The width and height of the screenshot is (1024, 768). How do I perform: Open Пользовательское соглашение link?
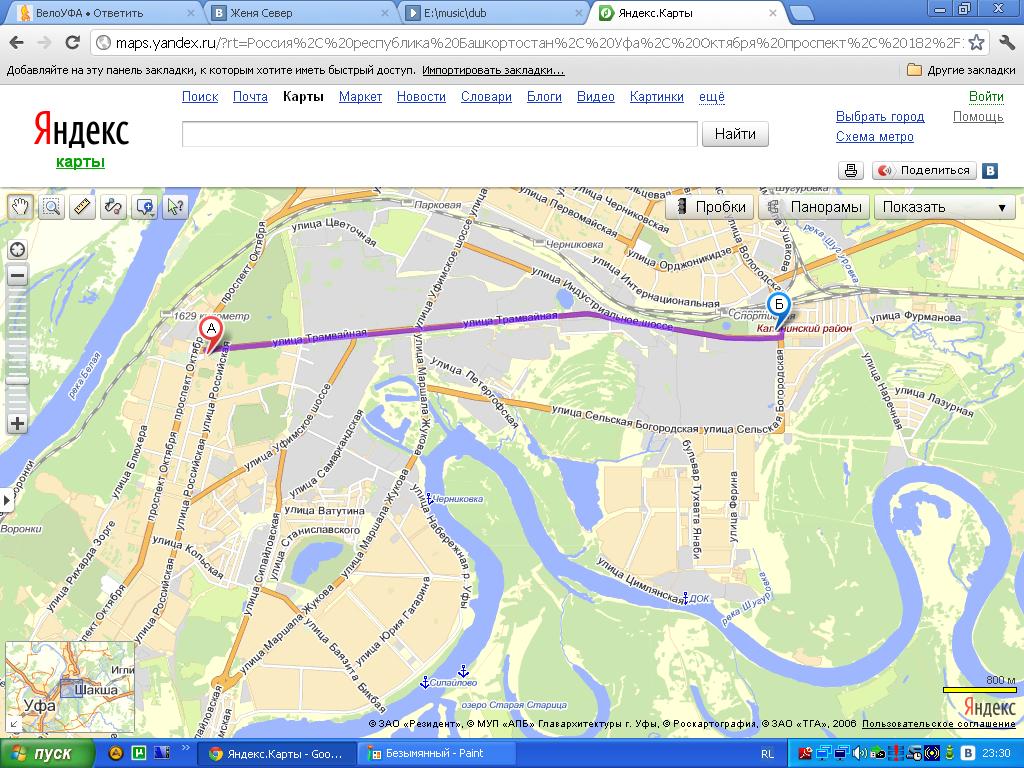939,724
